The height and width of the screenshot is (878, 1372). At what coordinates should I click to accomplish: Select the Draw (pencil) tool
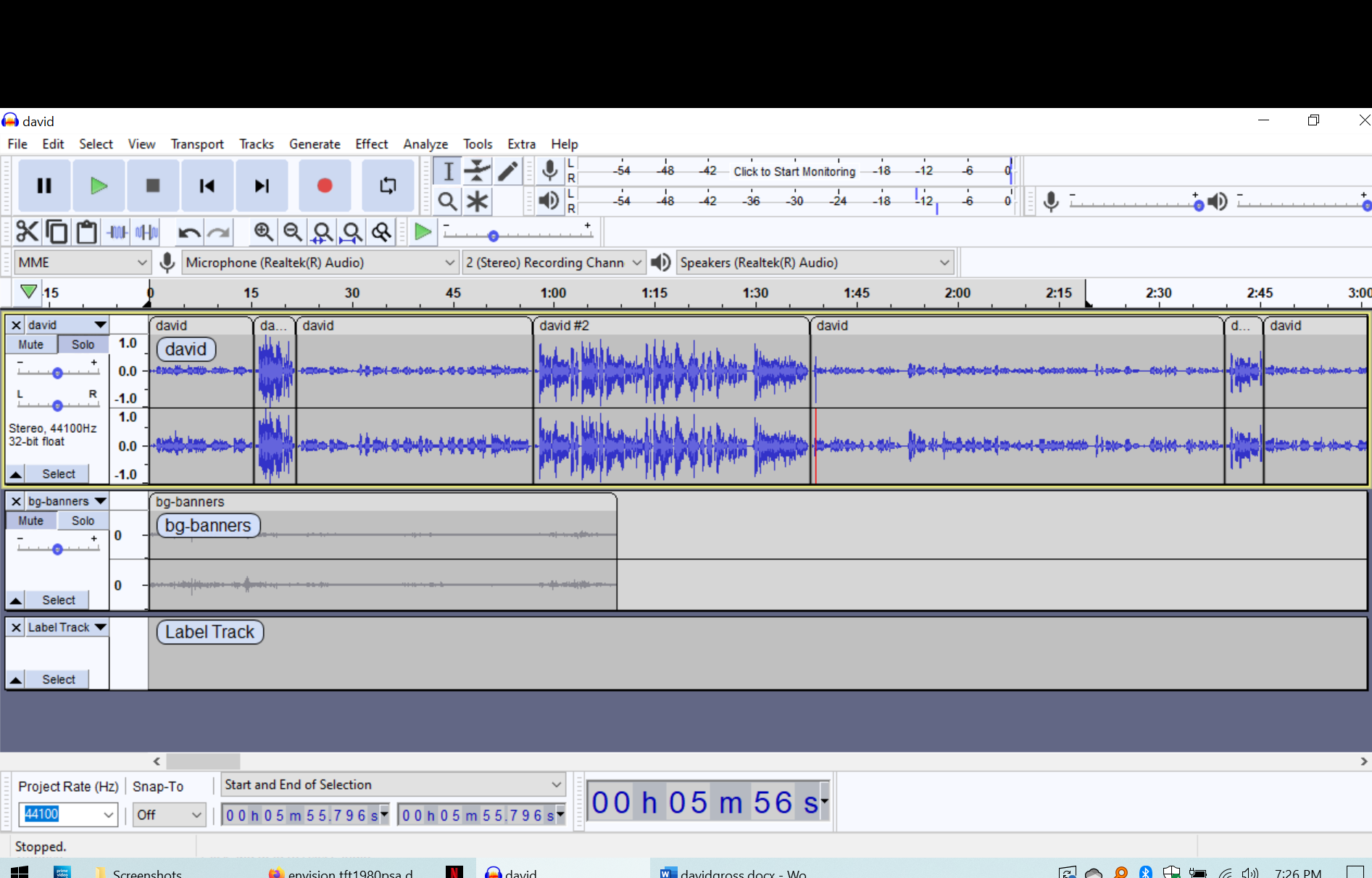507,172
